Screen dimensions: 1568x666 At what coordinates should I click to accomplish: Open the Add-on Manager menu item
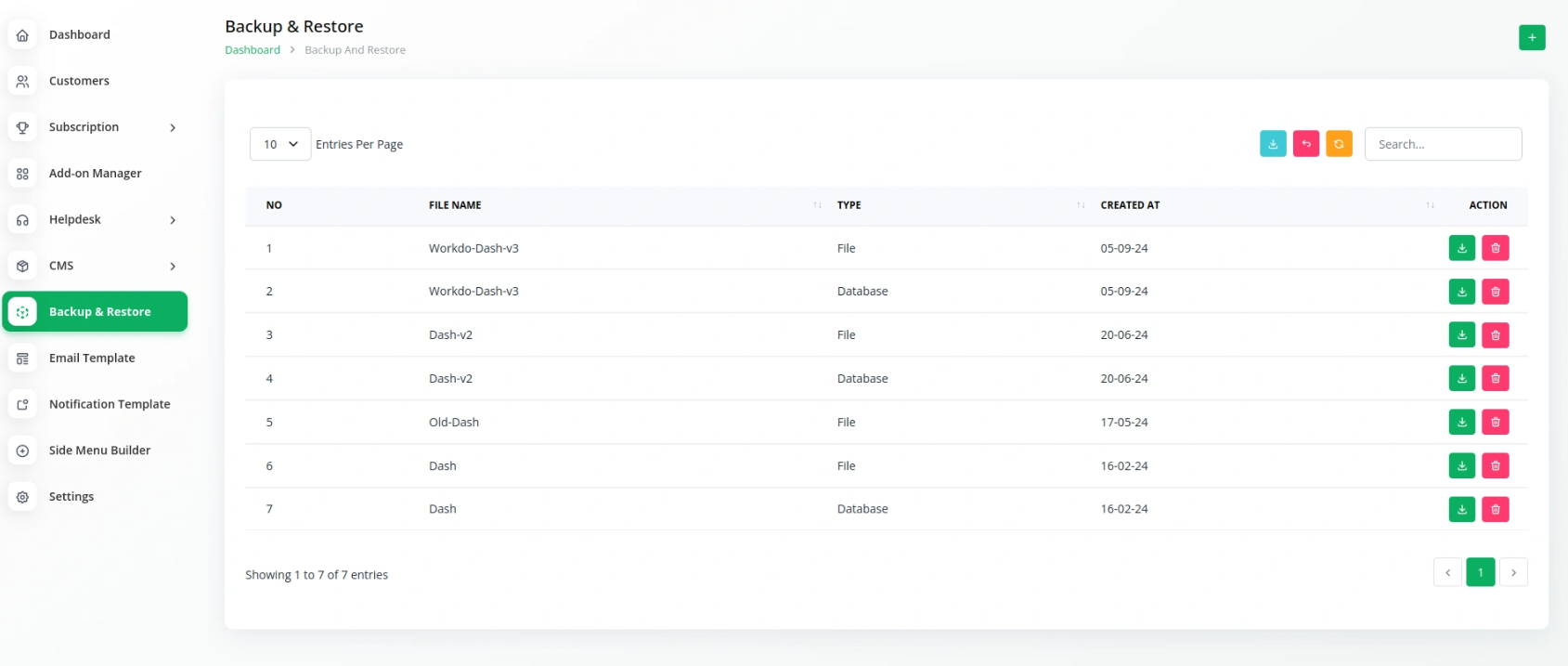click(96, 174)
